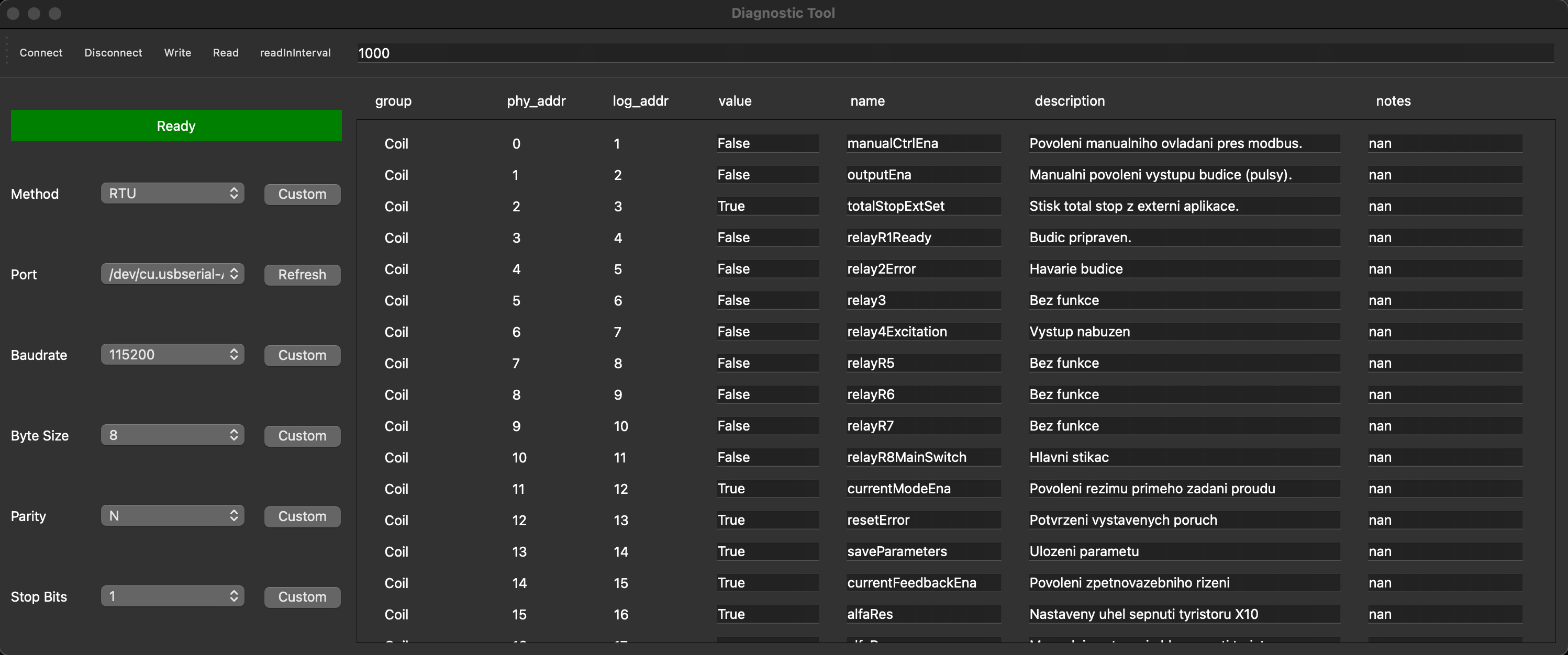Open the Port dropdown for usbserial device
1568x655 pixels.
click(172, 274)
